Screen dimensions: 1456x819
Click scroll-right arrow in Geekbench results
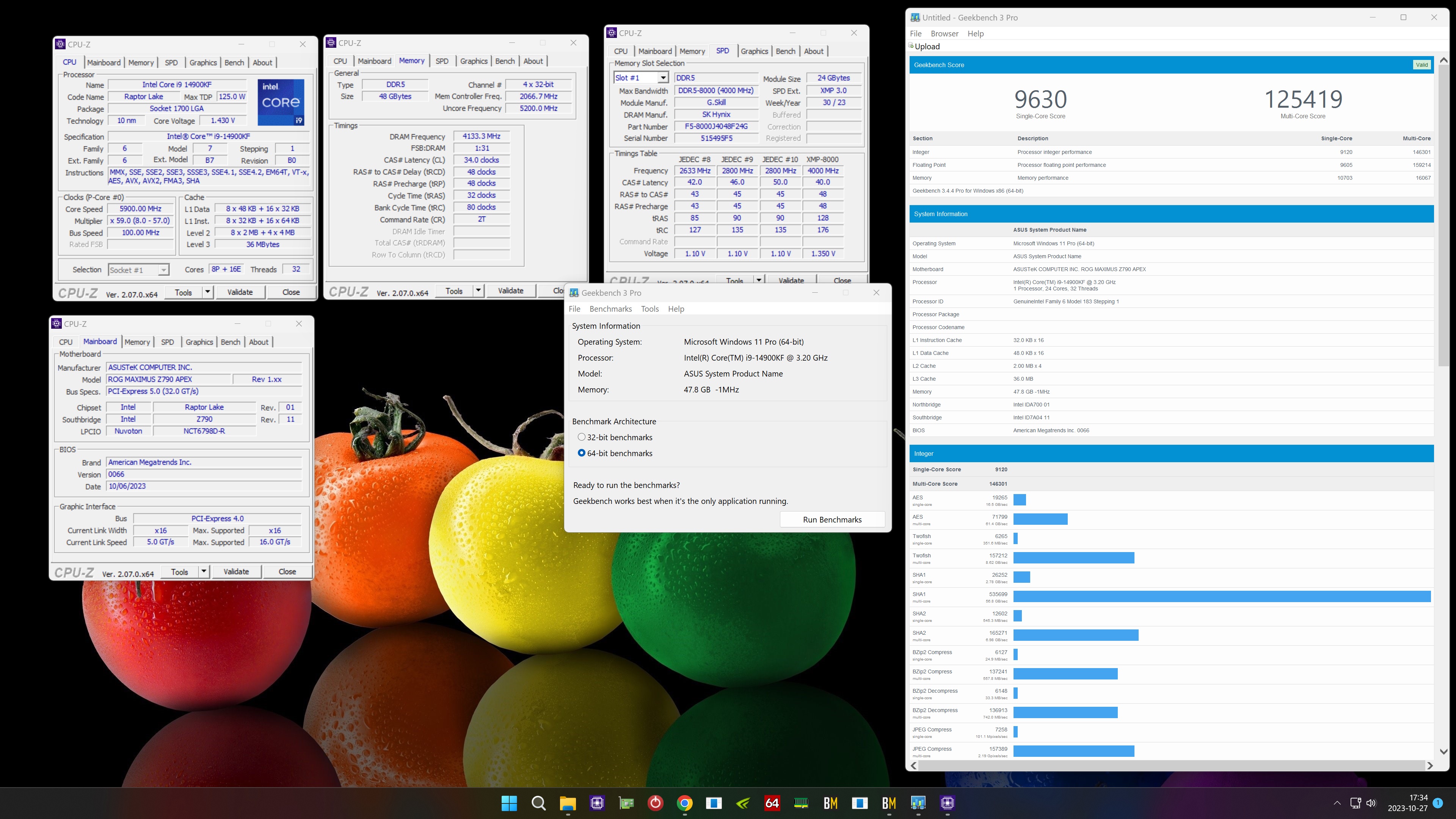(1429, 765)
